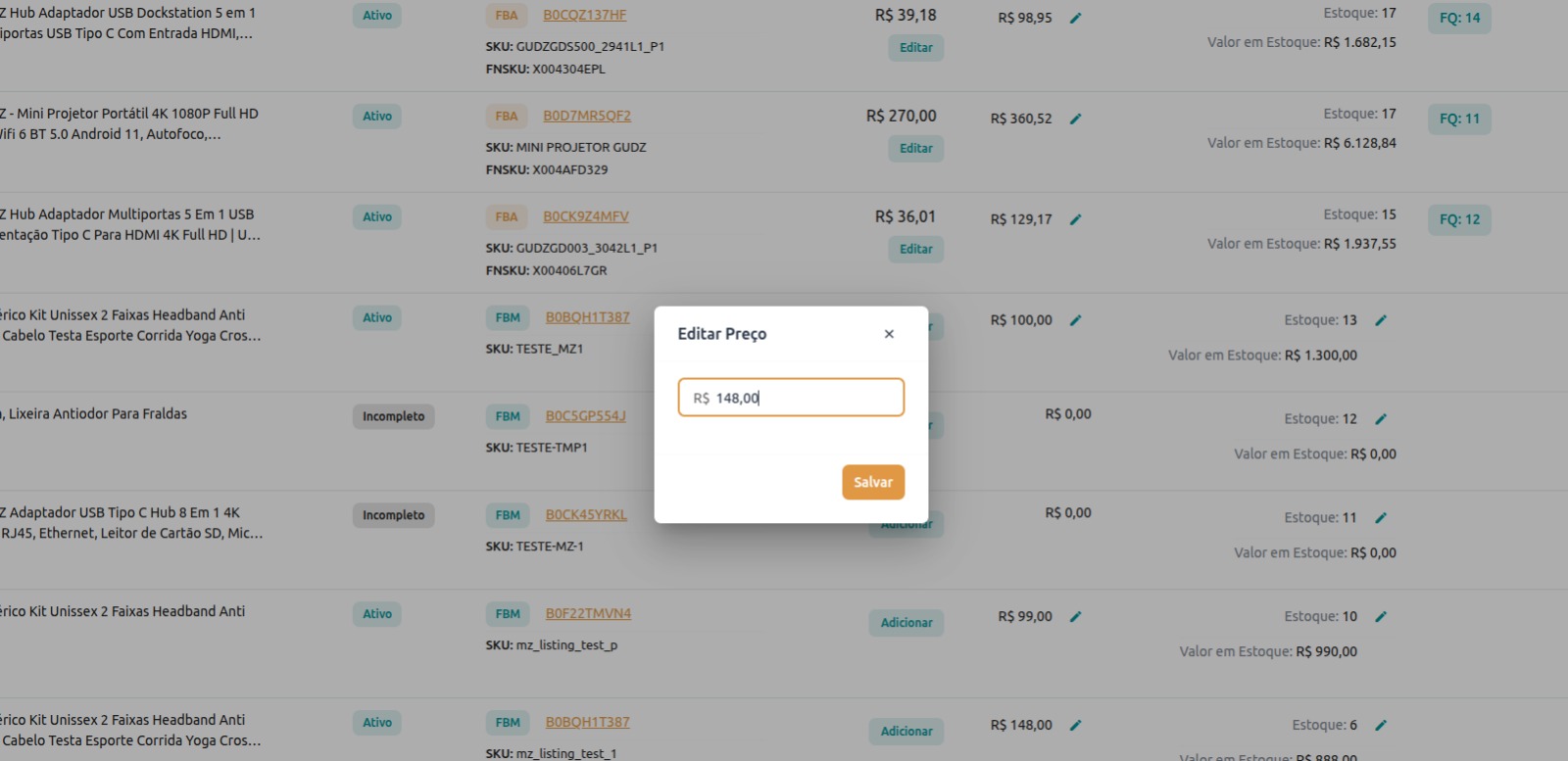Click Adicionar in the B0F22TMVN4 row
Screen dimensions: 1568x761
point(906,623)
